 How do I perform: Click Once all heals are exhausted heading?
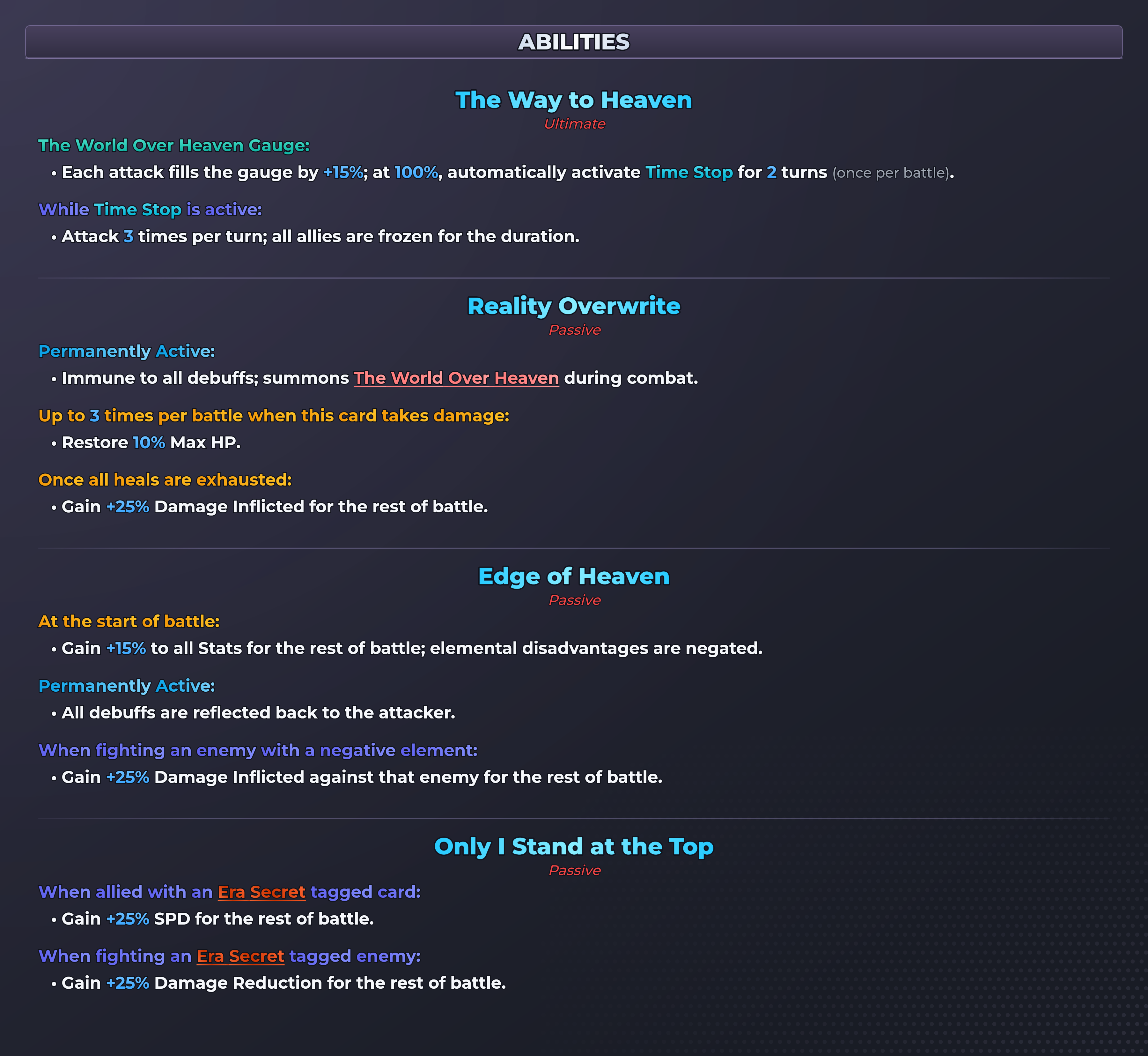pyautogui.click(x=165, y=480)
